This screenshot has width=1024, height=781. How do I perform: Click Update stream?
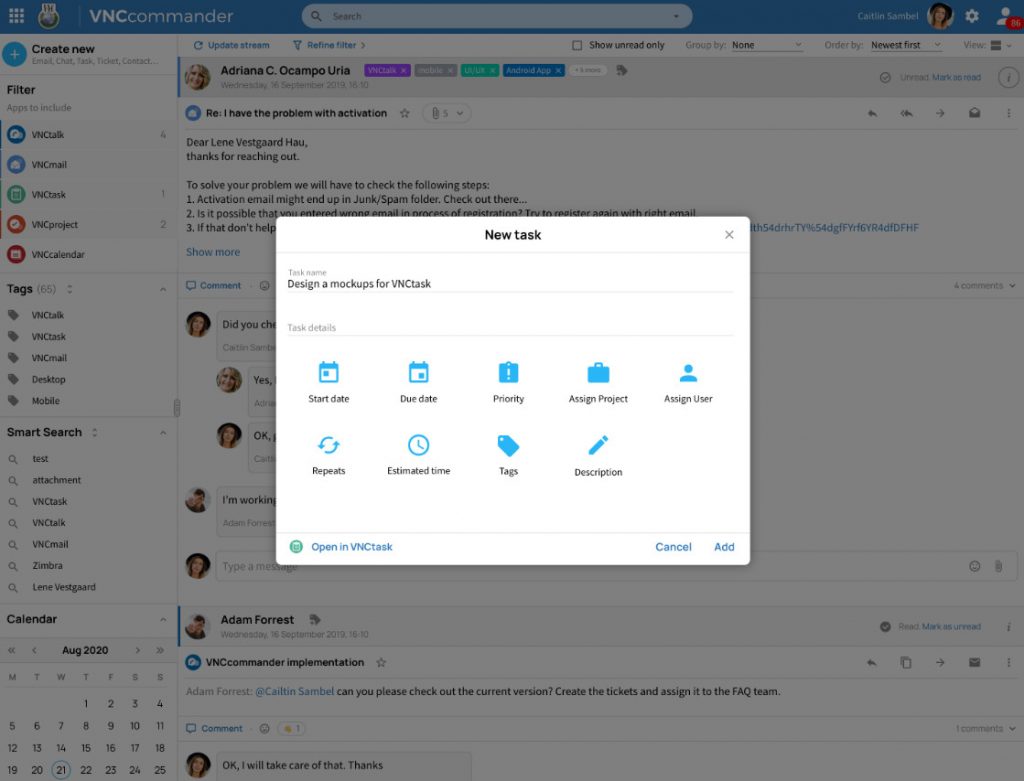[231, 45]
